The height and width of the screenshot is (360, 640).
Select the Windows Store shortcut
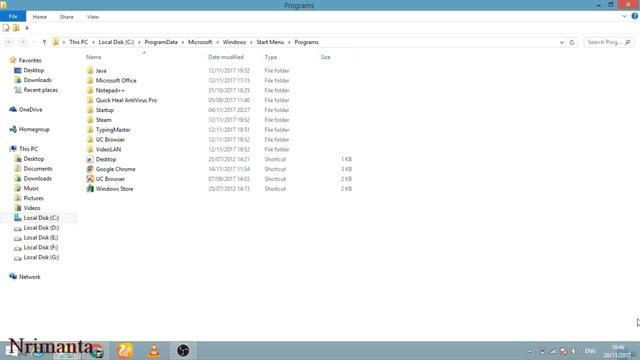[114, 189]
